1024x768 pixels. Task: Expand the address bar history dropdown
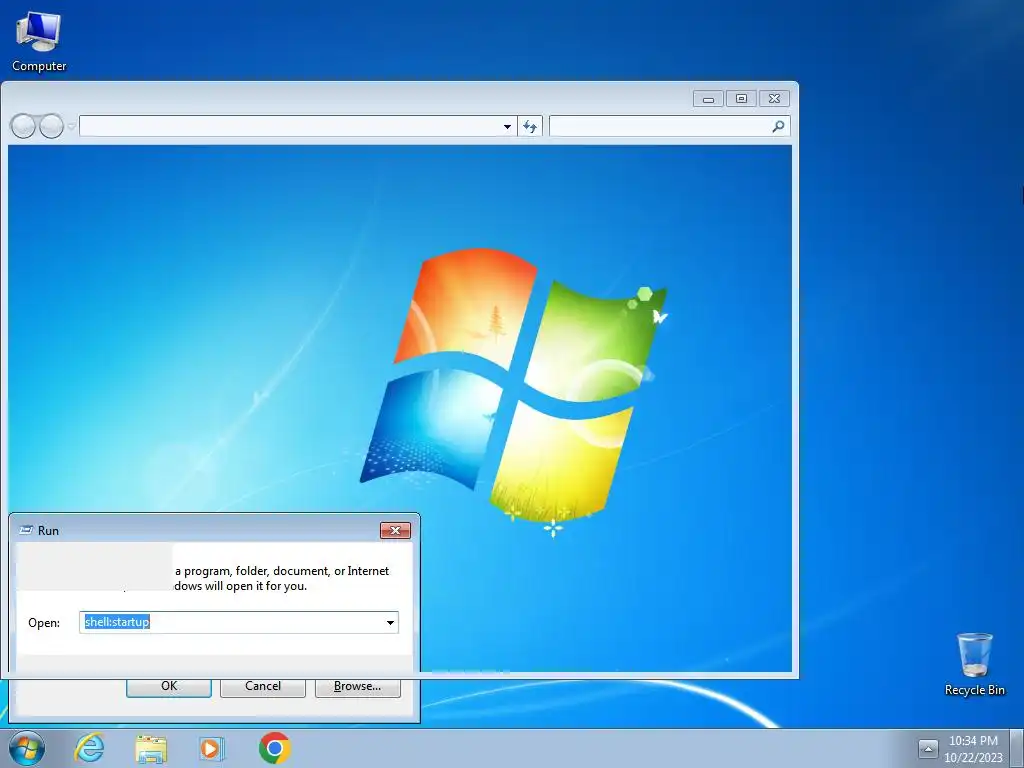coord(507,127)
